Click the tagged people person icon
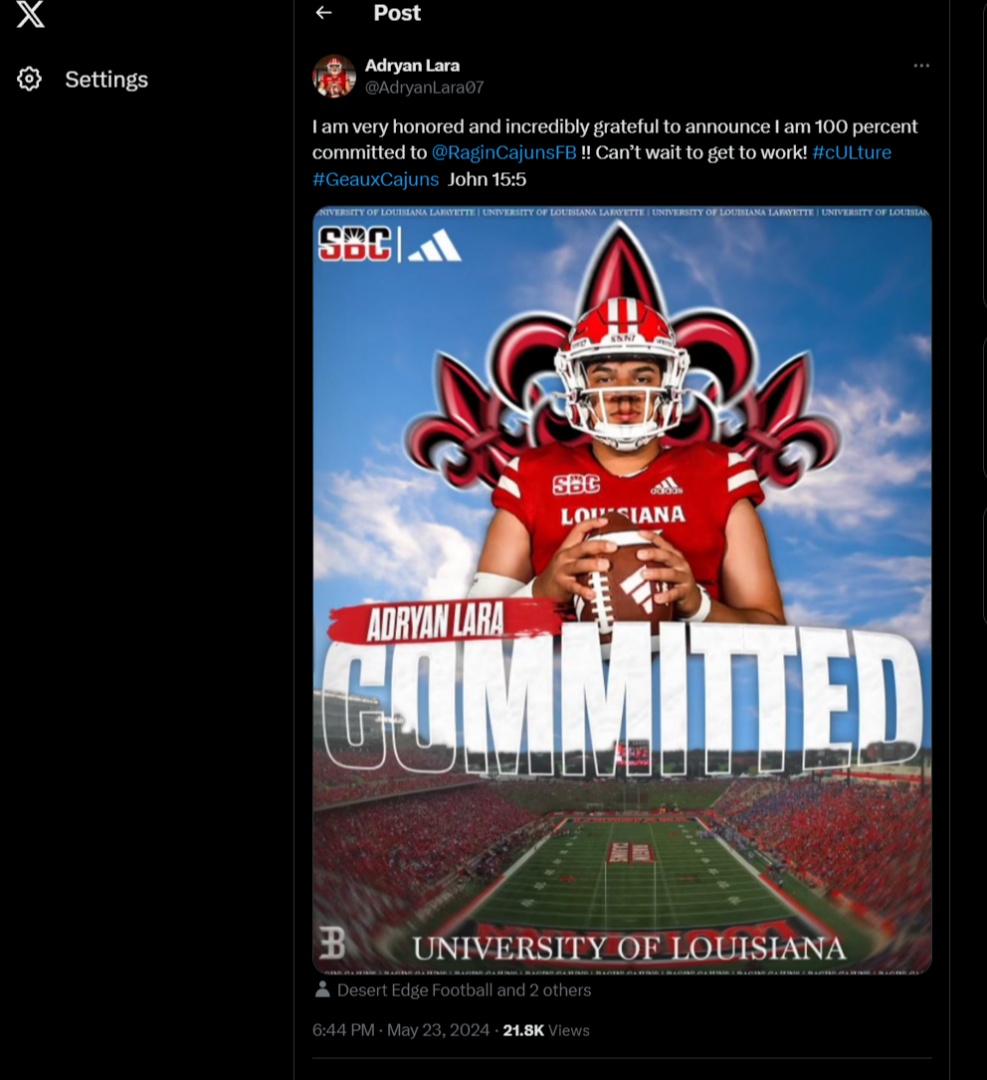Viewport: 987px width, 1080px height. (323, 990)
